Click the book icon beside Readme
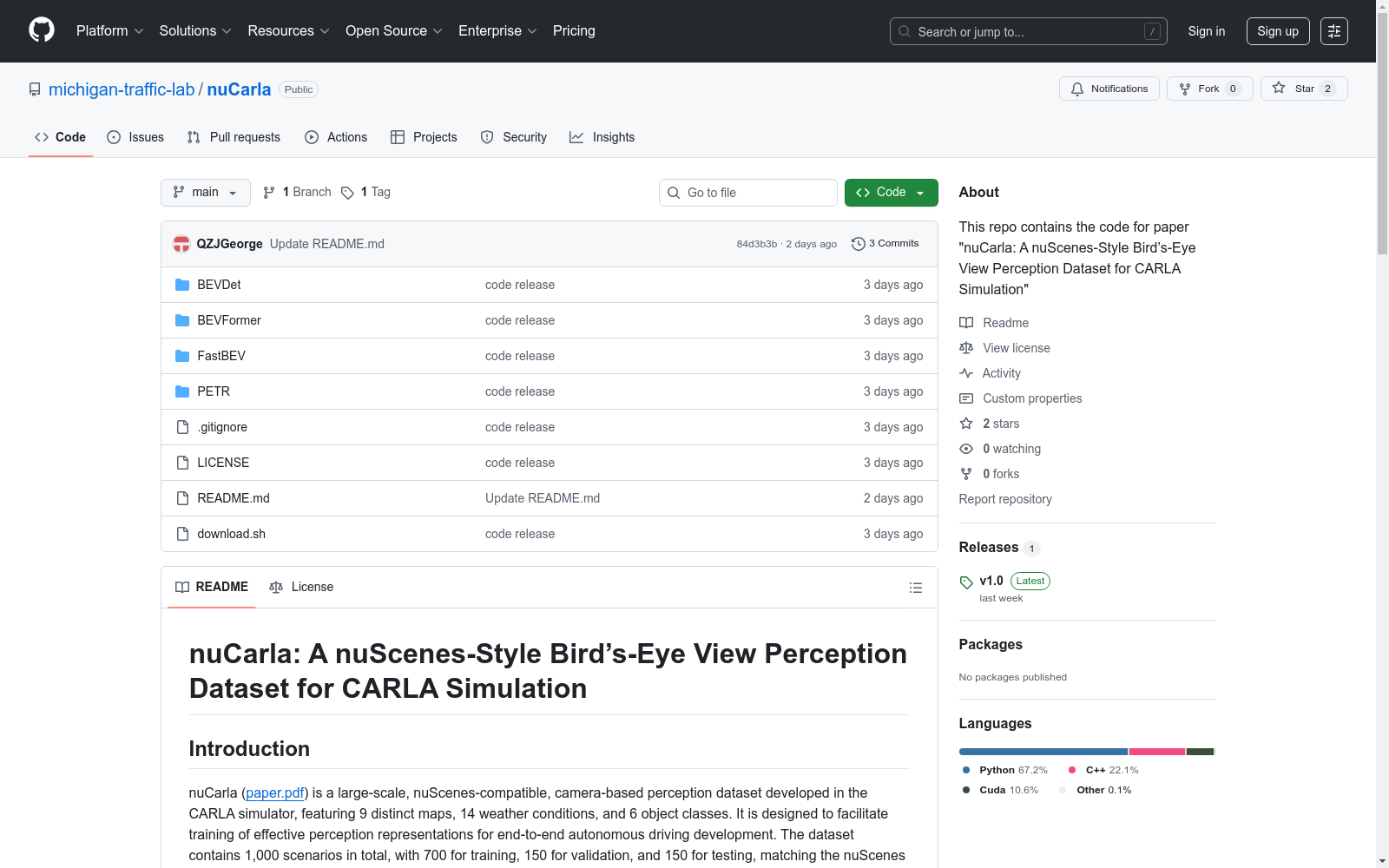Image resolution: width=1389 pixels, height=868 pixels. (x=966, y=323)
